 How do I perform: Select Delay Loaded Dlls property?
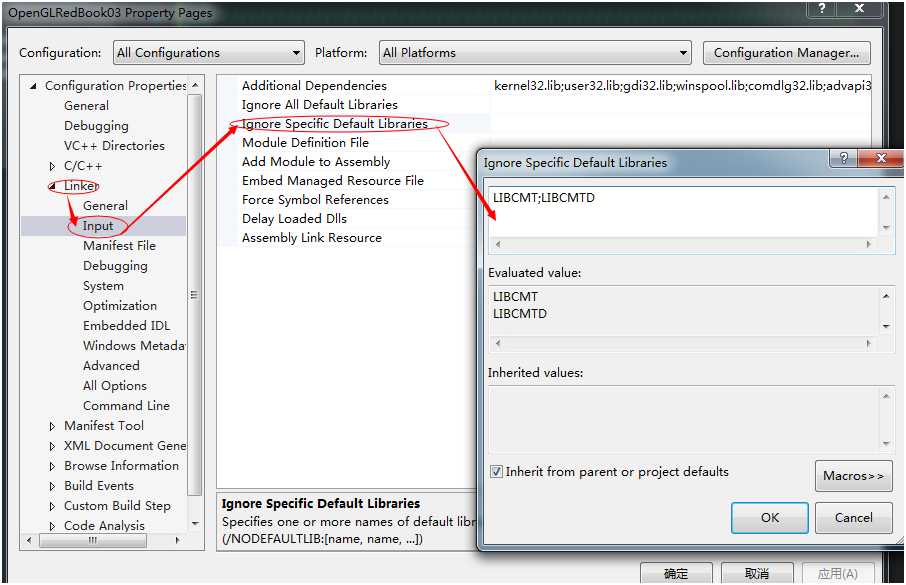pyautogui.click(x=294, y=219)
